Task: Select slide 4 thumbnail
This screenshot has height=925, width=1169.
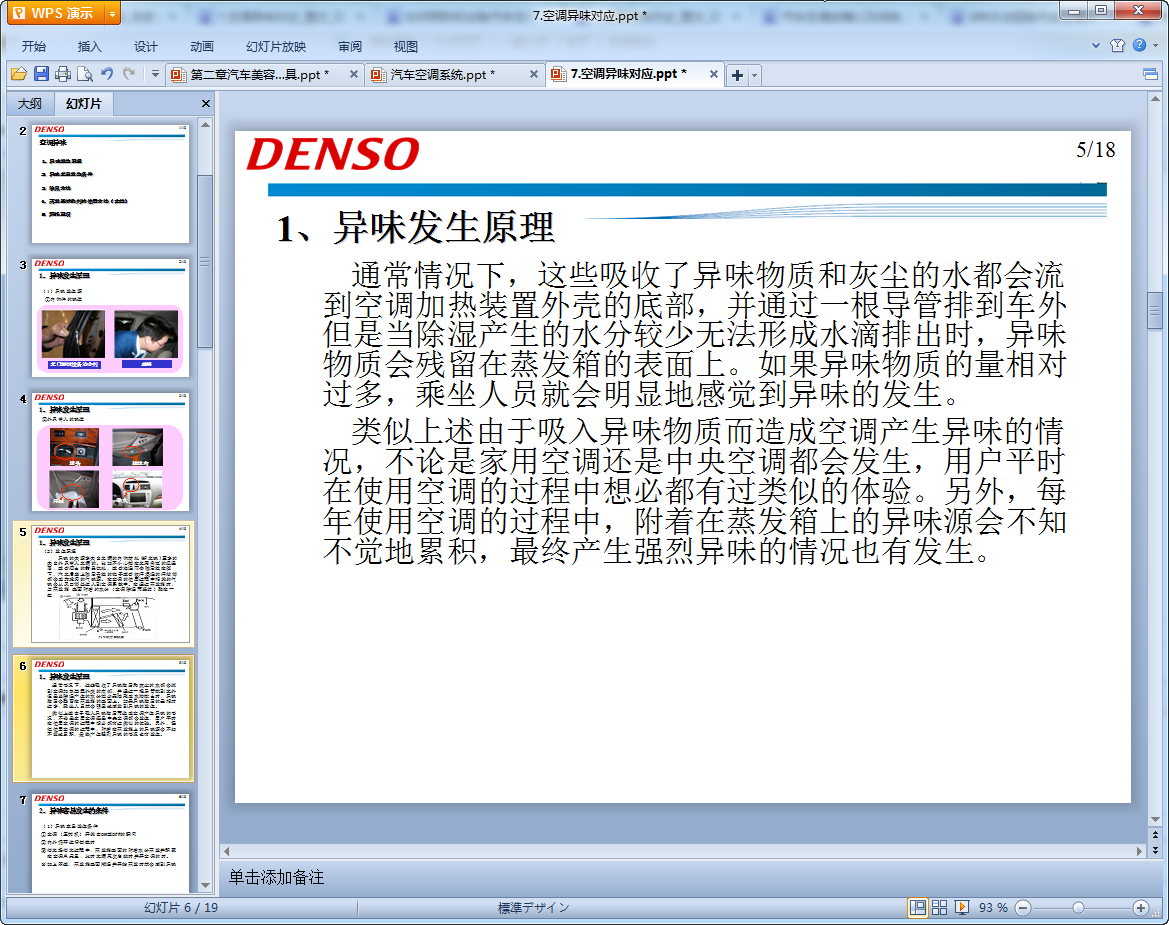Action: point(110,452)
